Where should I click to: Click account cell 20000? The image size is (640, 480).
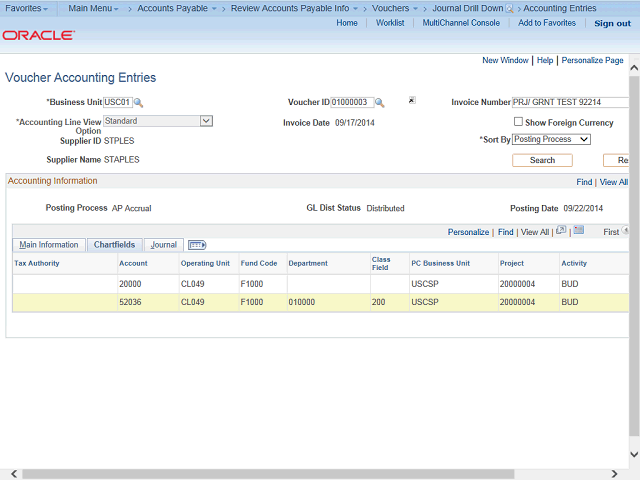(x=130, y=284)
